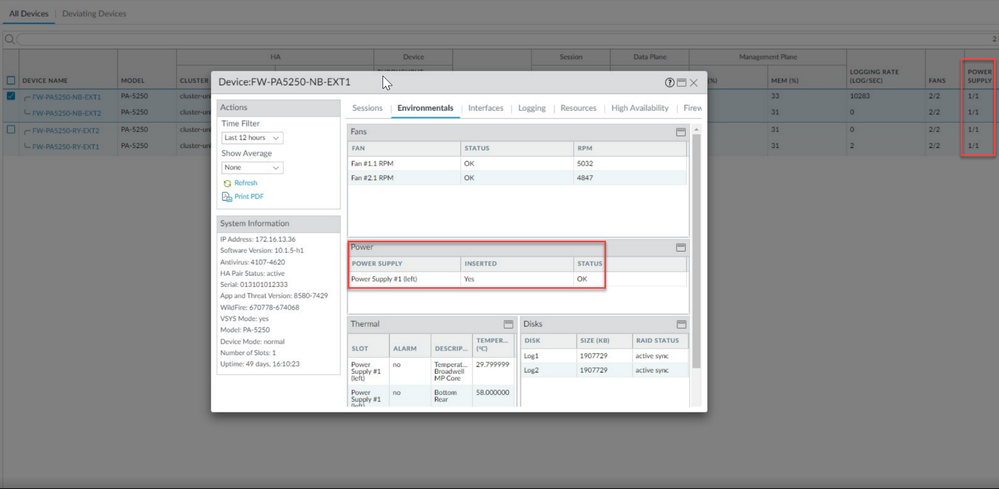Select Power Supply #1 (left) power row
Screen dimensions: 999x489
click(517, 279)
